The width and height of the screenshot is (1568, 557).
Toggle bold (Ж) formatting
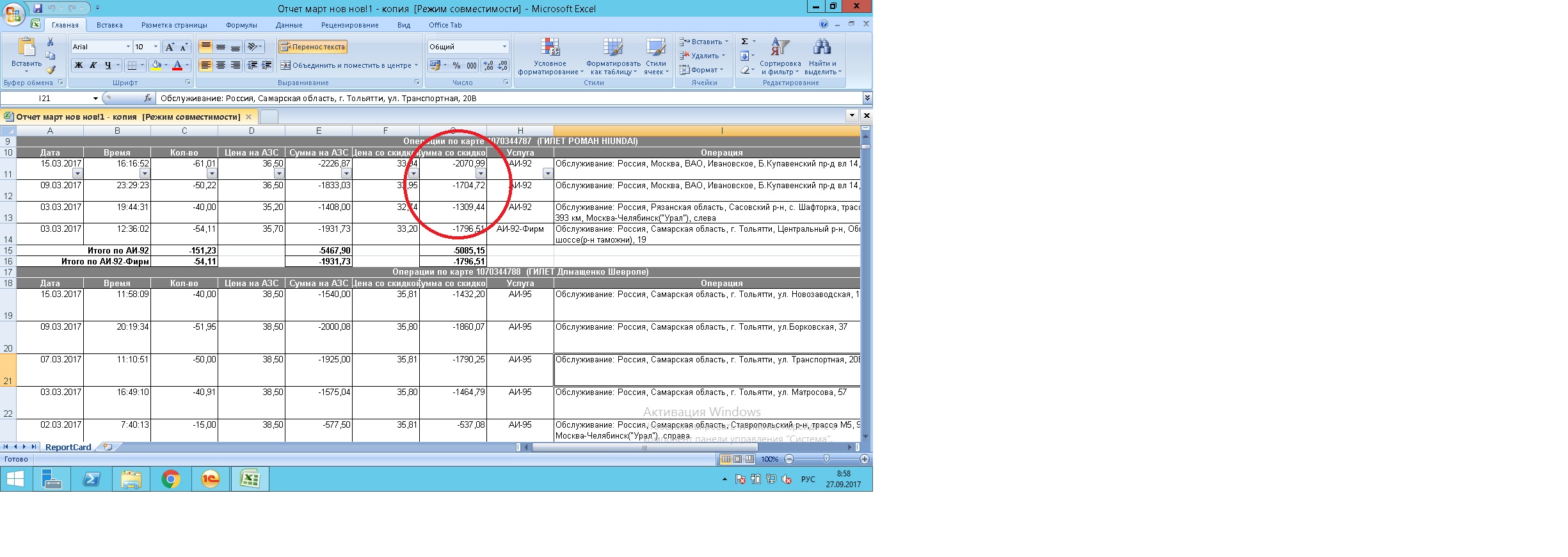[79, 65]
